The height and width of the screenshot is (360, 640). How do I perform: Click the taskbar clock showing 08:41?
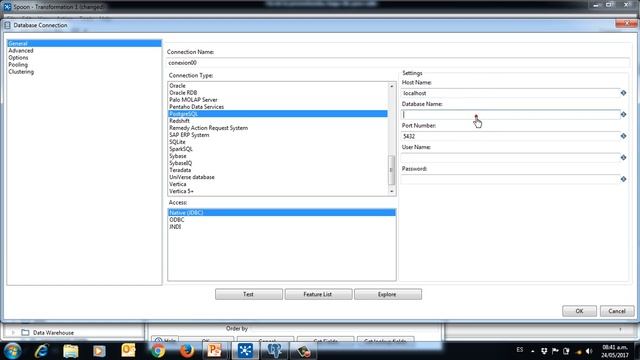(x=615, y=351)
